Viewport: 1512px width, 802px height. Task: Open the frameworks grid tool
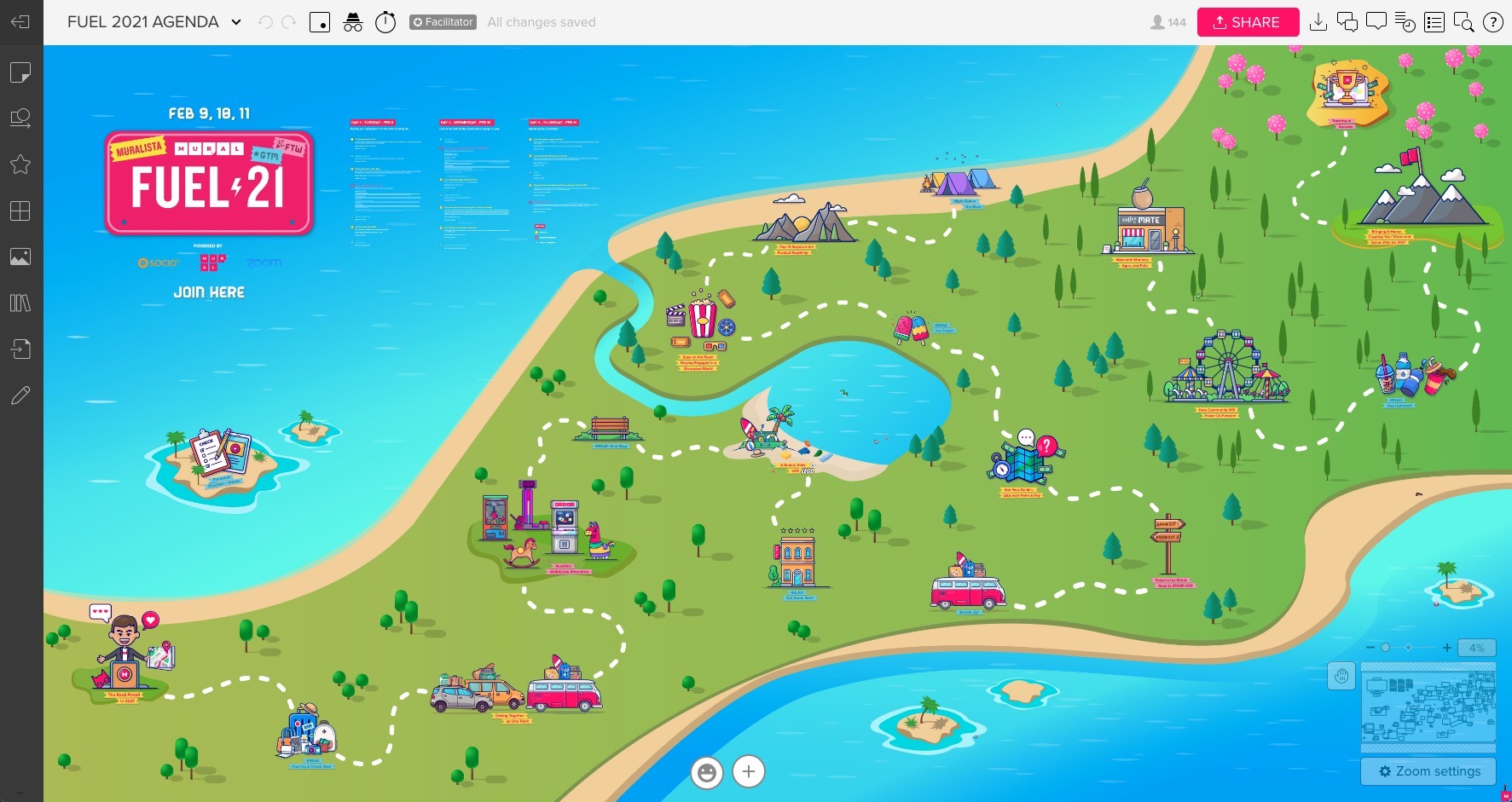(x=20, y=211)
